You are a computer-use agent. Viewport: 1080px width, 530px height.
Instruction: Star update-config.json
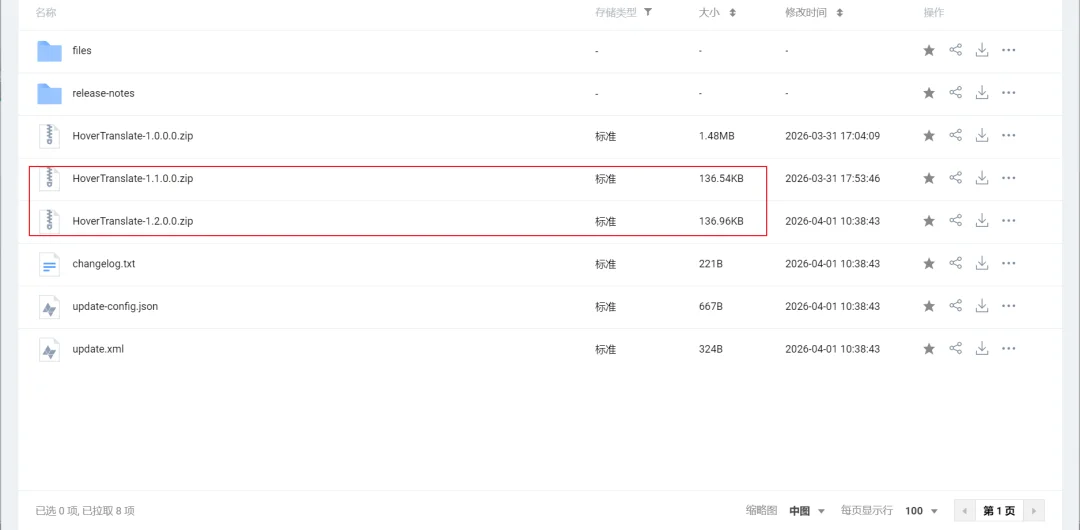(x=928, y=307)
